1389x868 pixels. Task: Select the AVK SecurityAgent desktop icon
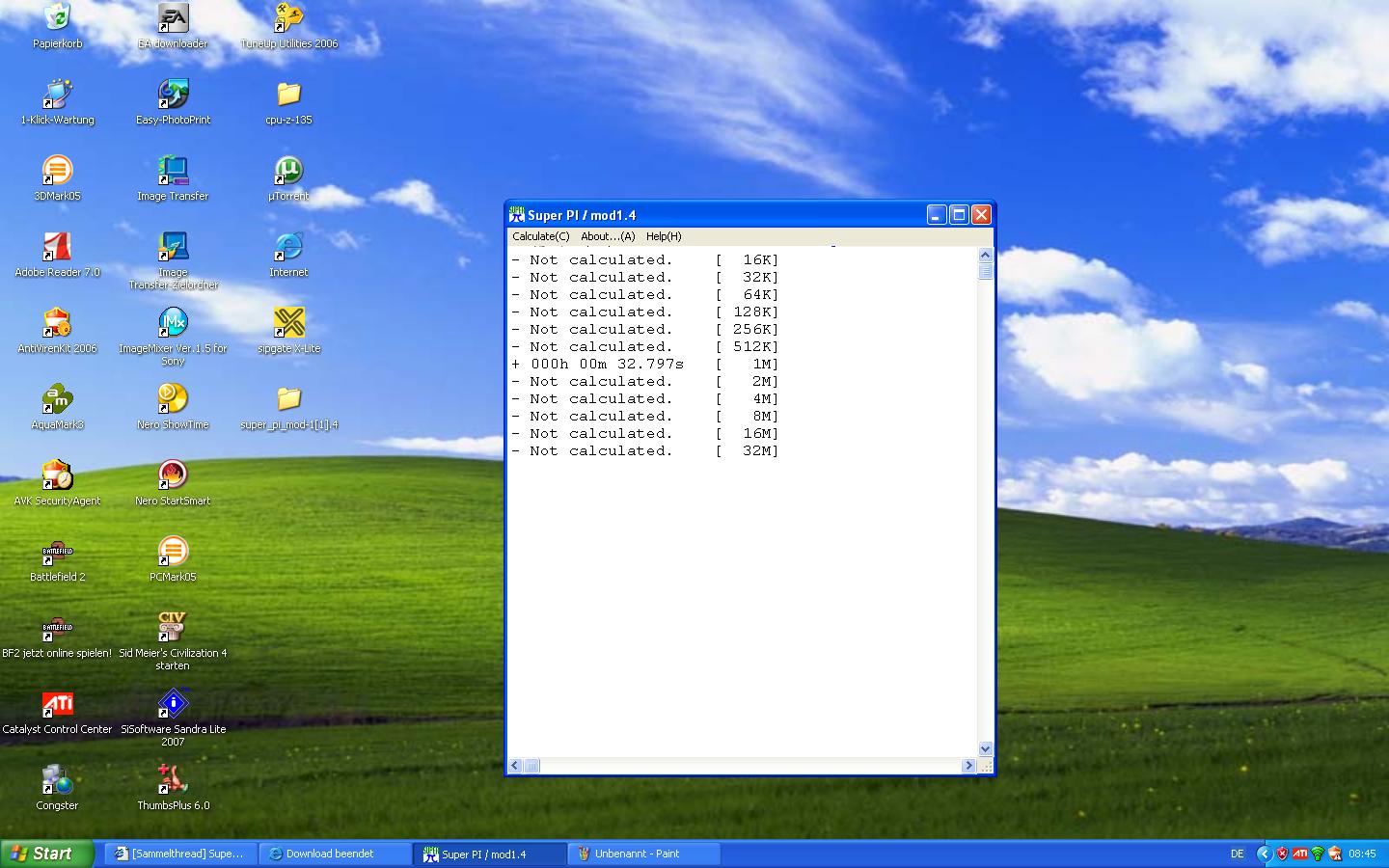57,475
